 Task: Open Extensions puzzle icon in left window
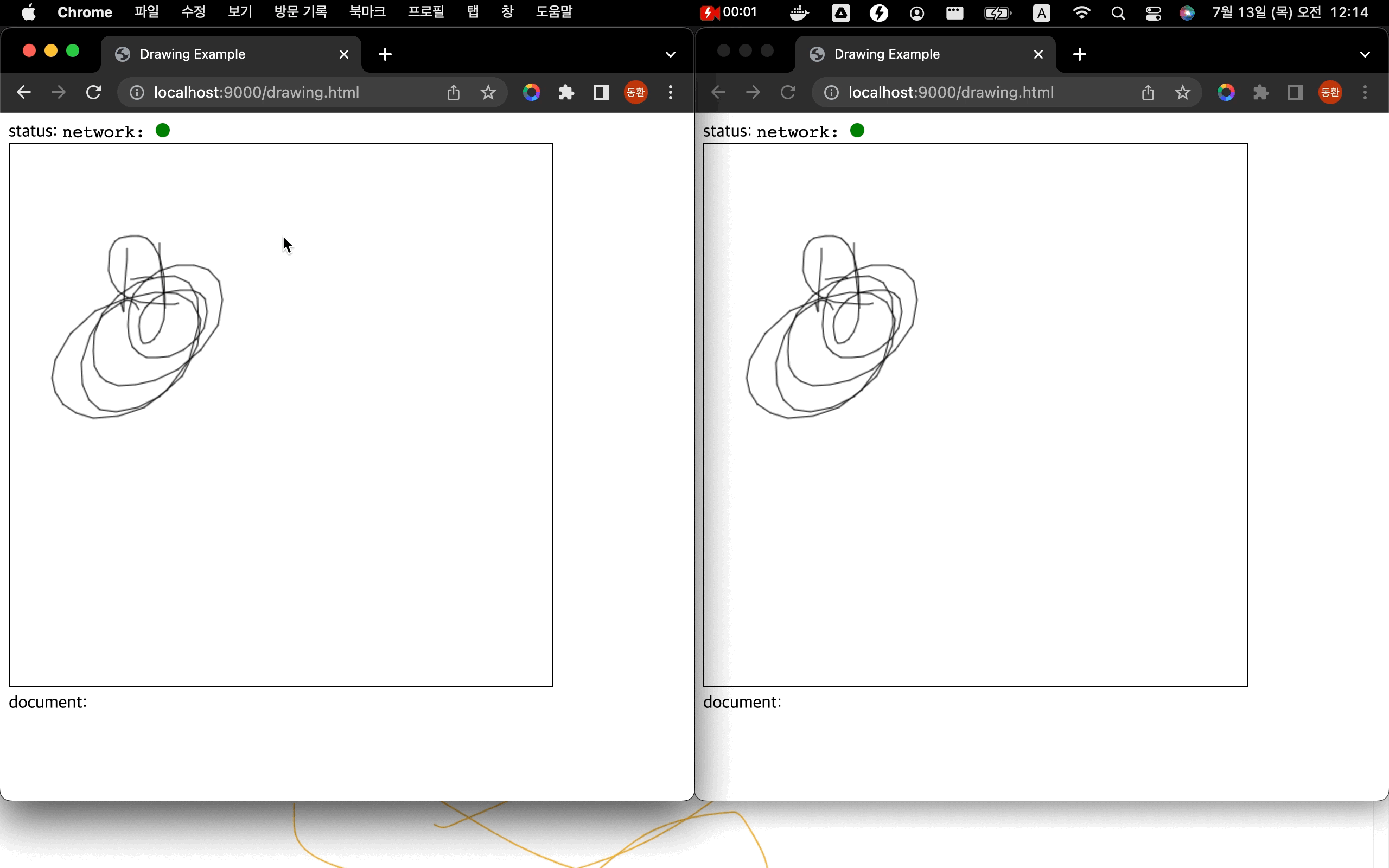pos(566,92)
